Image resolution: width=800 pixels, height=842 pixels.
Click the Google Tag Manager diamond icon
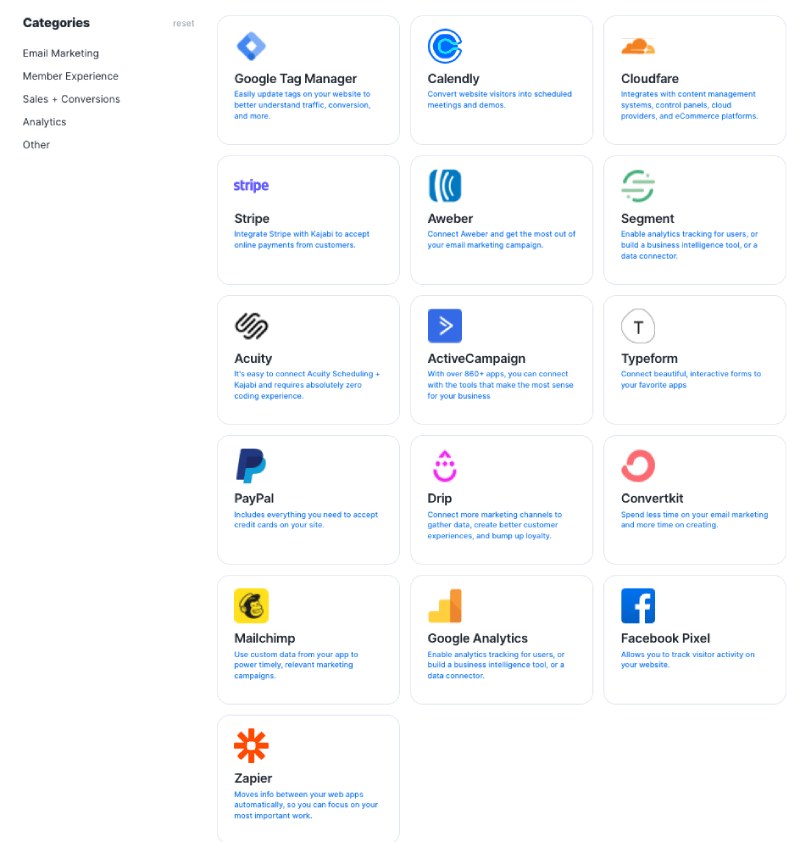click(x=251, y=46)
